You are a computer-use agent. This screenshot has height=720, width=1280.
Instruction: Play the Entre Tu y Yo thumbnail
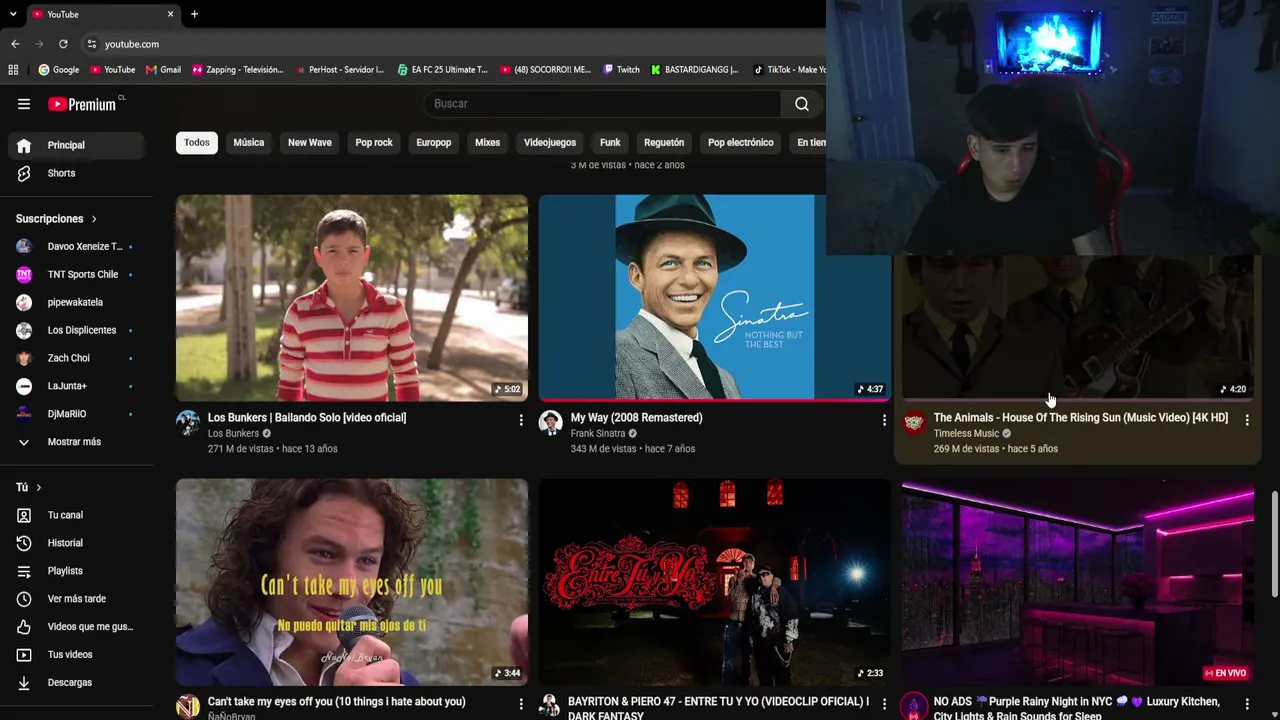(x=715, y=582)
